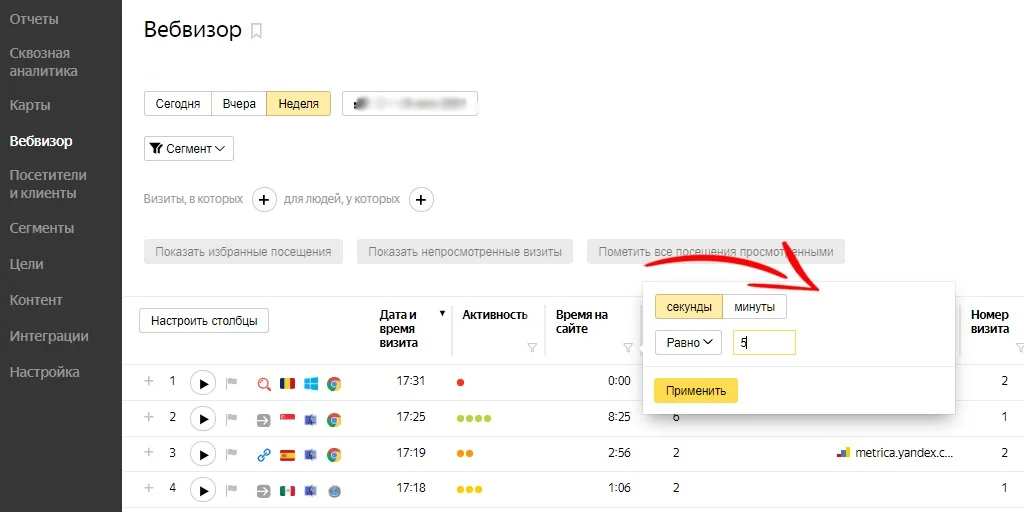The width and height of the screenshot is (1024, 512).
Task: Add condition plus after для людей, у которых
Action: [x=421, y=200]
